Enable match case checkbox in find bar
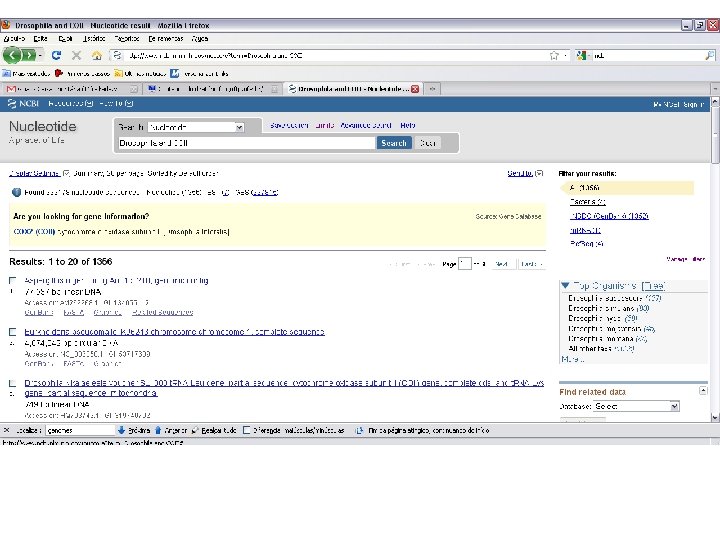Viewport: 720px width, 540px height. 247,430
